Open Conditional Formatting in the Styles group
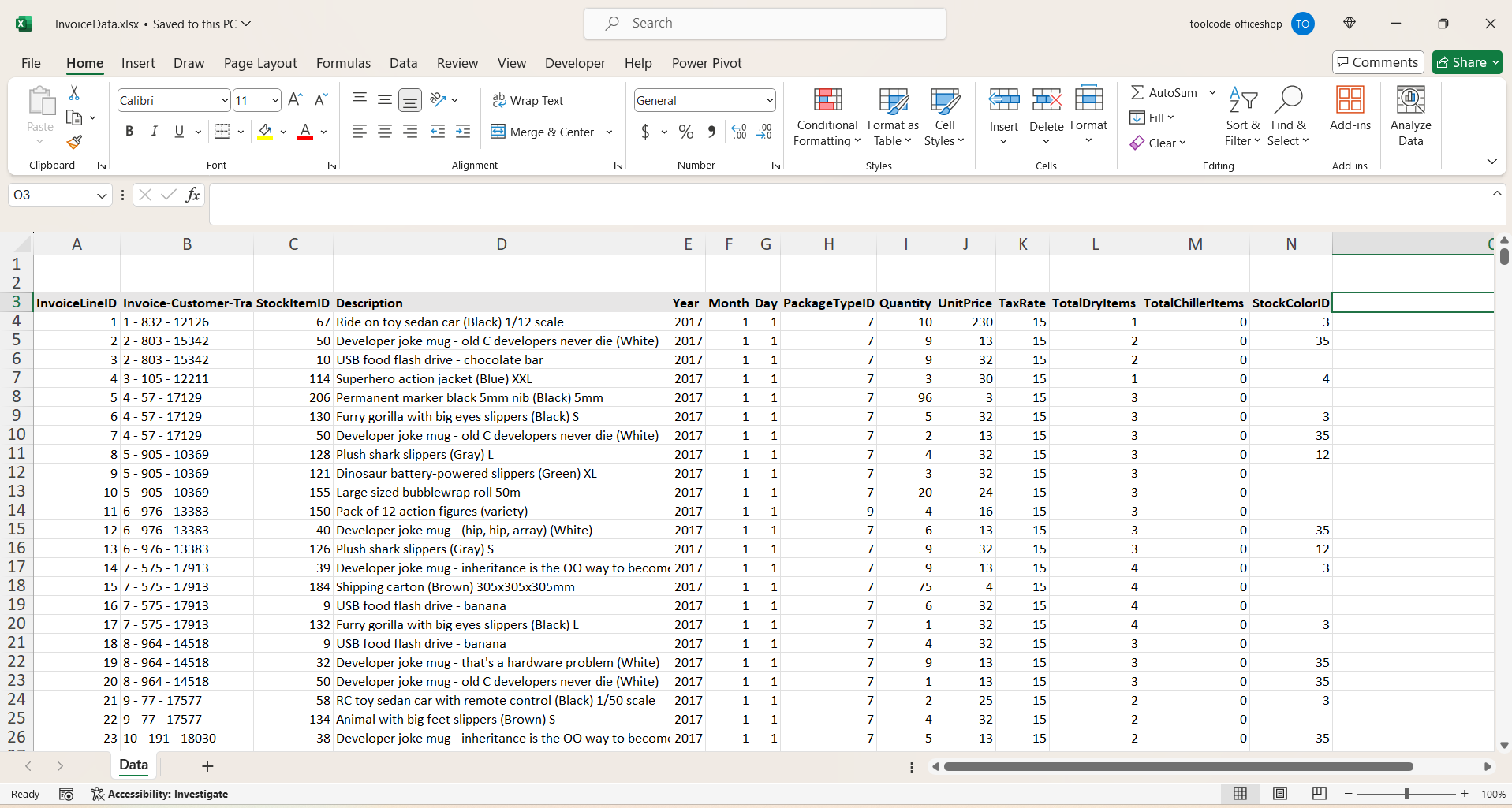The height and width of the screenshot is (808, 1512). click(x=827, y=117)
